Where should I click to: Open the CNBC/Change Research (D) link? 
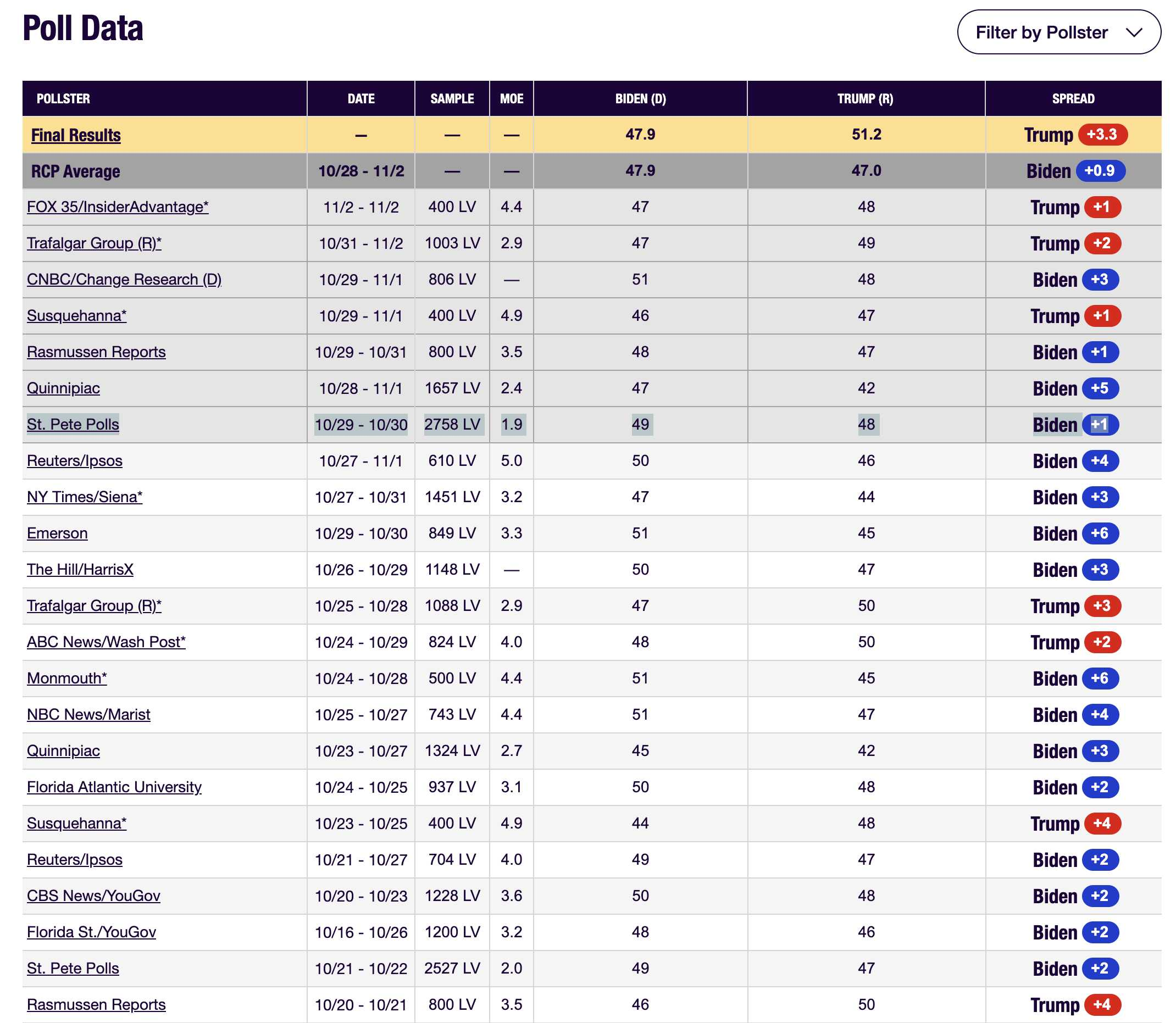tap(124, 279)
